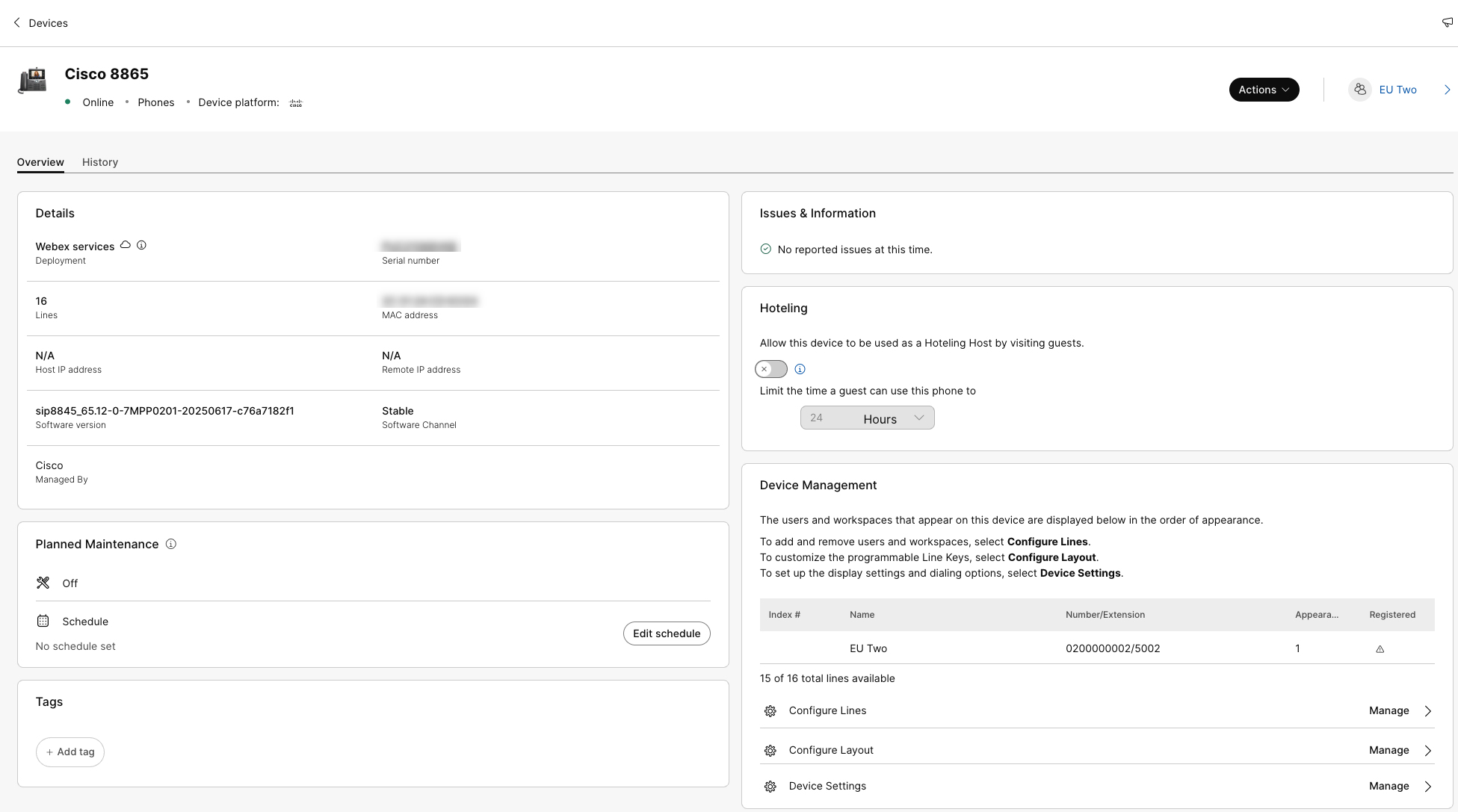The width and height of the screenshot is (1458, 812).
Task: Open the Actions dropdown
Action: (x=1264, y=89)
